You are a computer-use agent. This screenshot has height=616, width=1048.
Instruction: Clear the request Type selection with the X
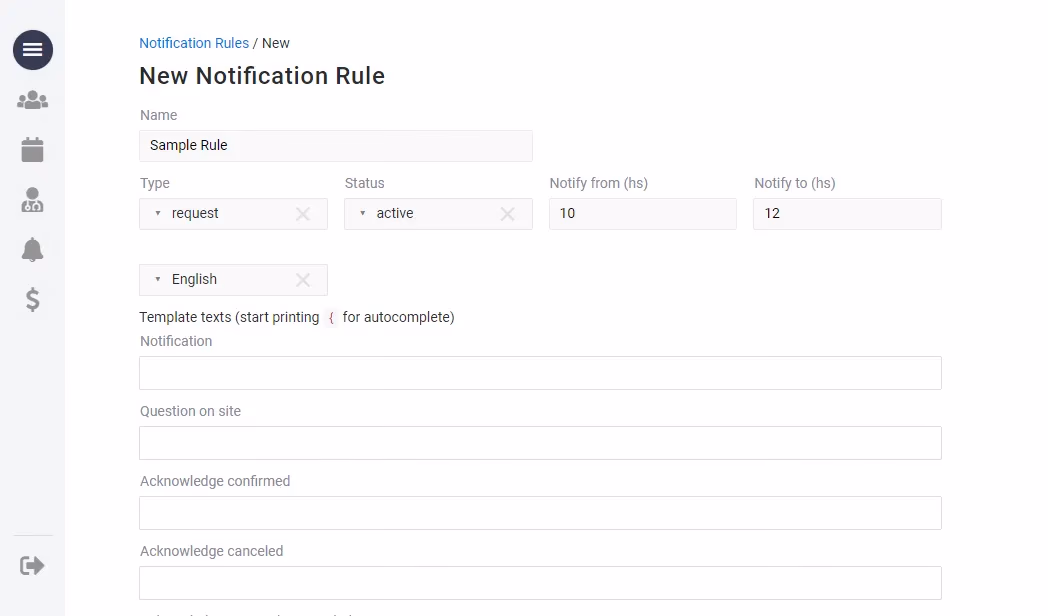click(303, 213)
